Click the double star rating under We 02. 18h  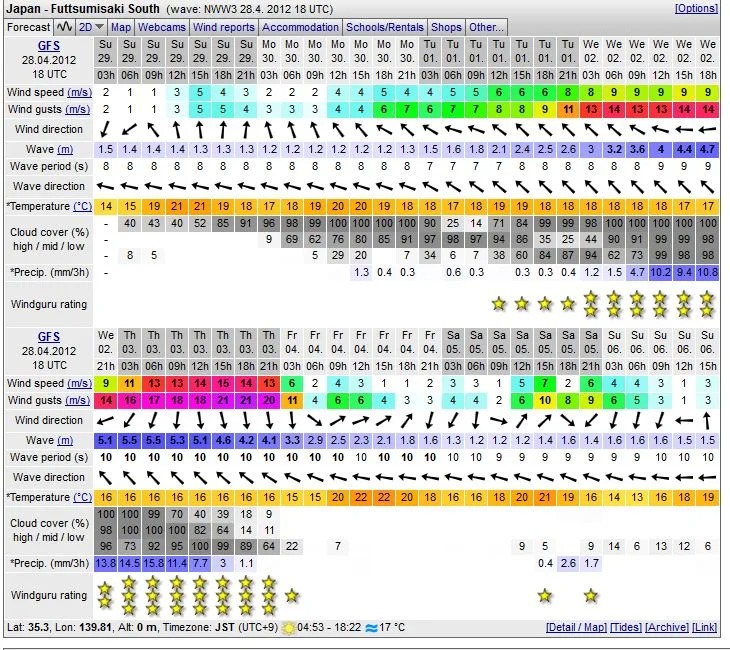tap(707, 305)
